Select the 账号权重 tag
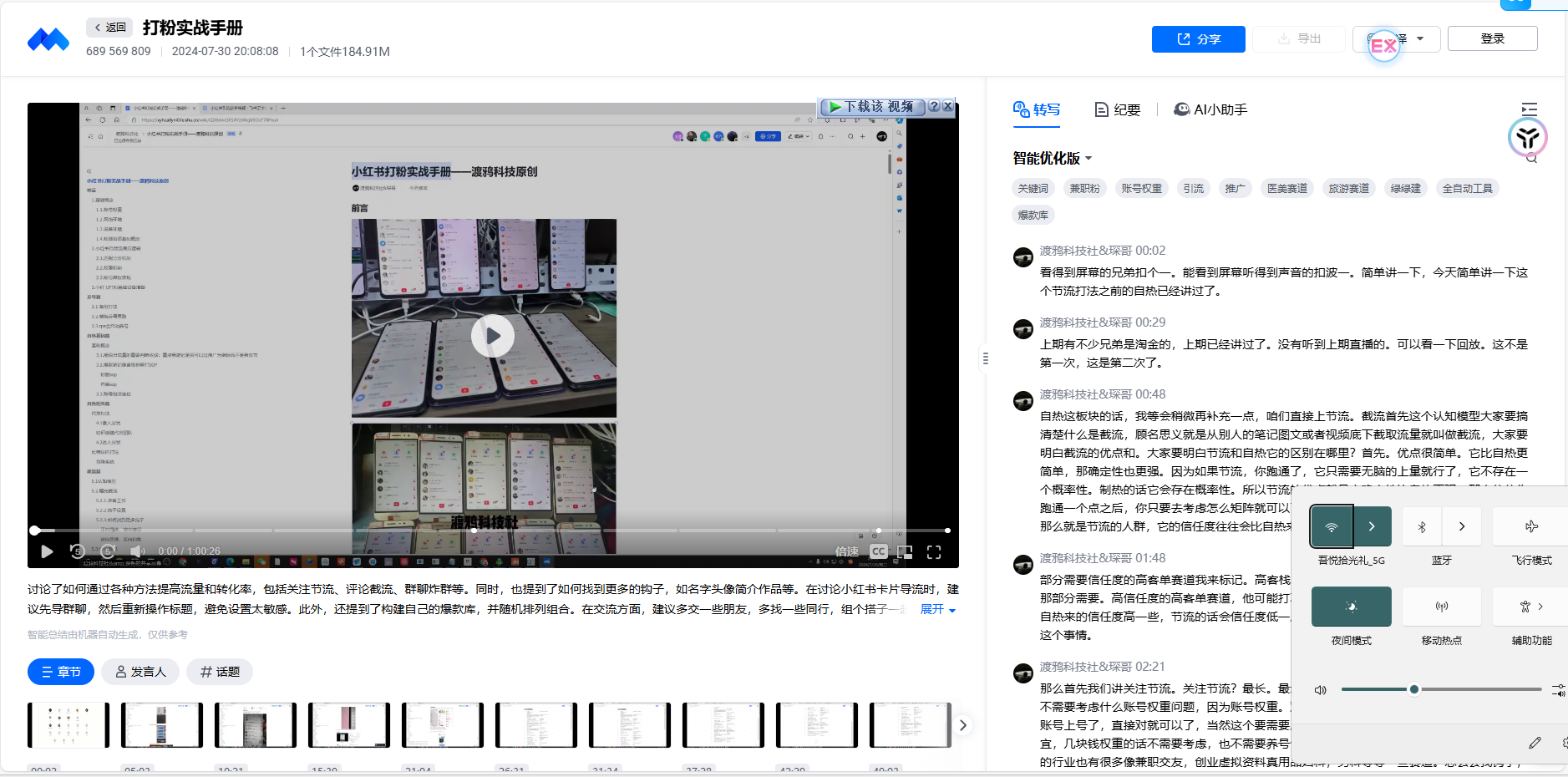Viewport: 1568px width, 777px height. point(1141,188)
